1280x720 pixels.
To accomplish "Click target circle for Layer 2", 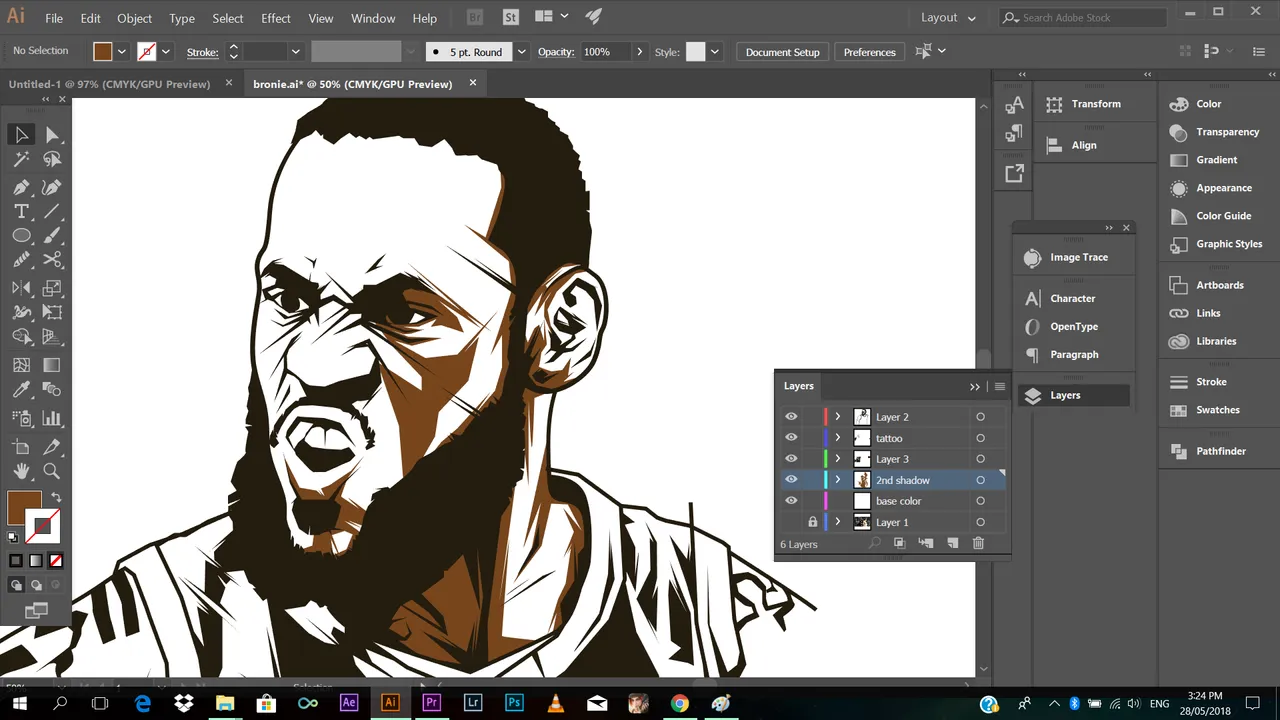I will [980, 417].
